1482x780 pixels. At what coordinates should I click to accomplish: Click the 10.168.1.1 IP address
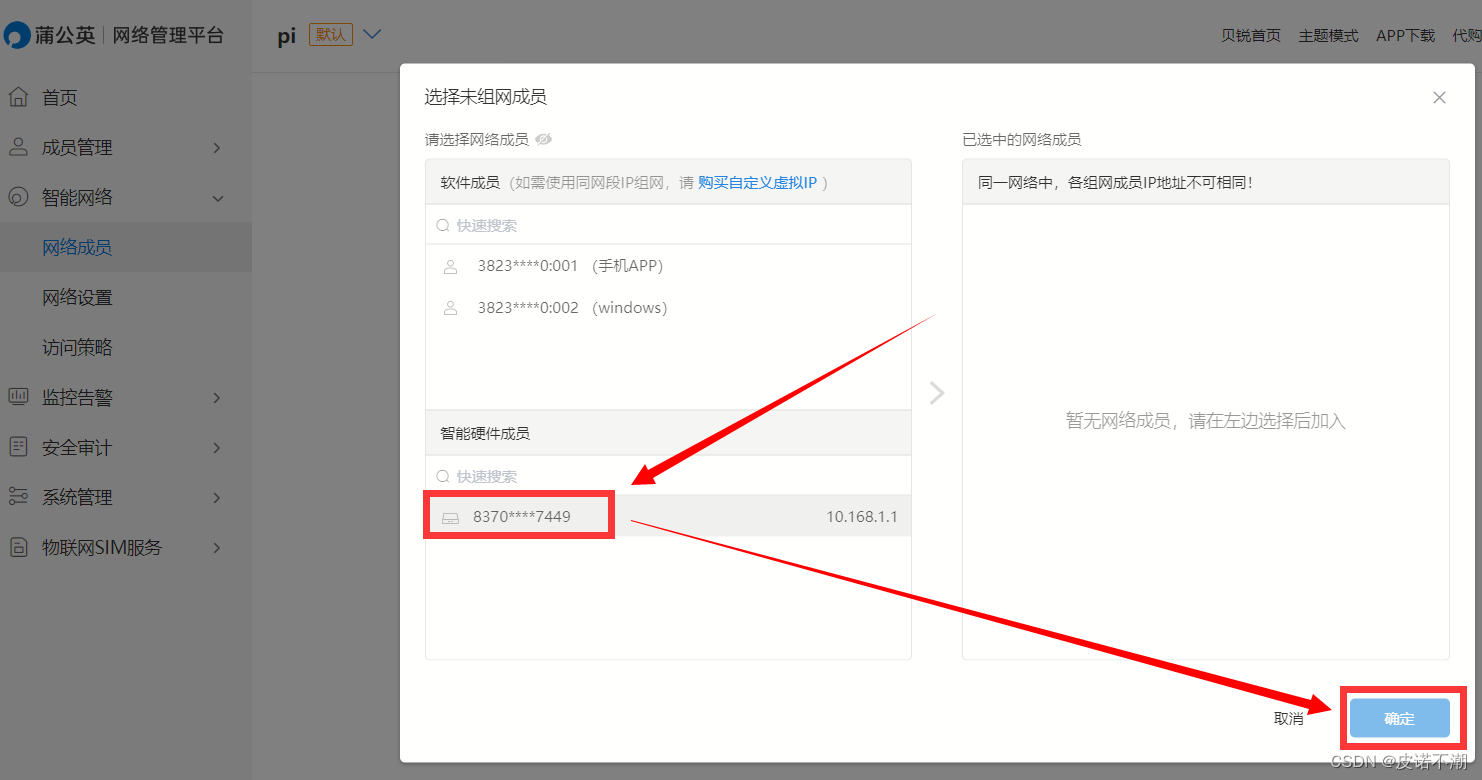861,517
